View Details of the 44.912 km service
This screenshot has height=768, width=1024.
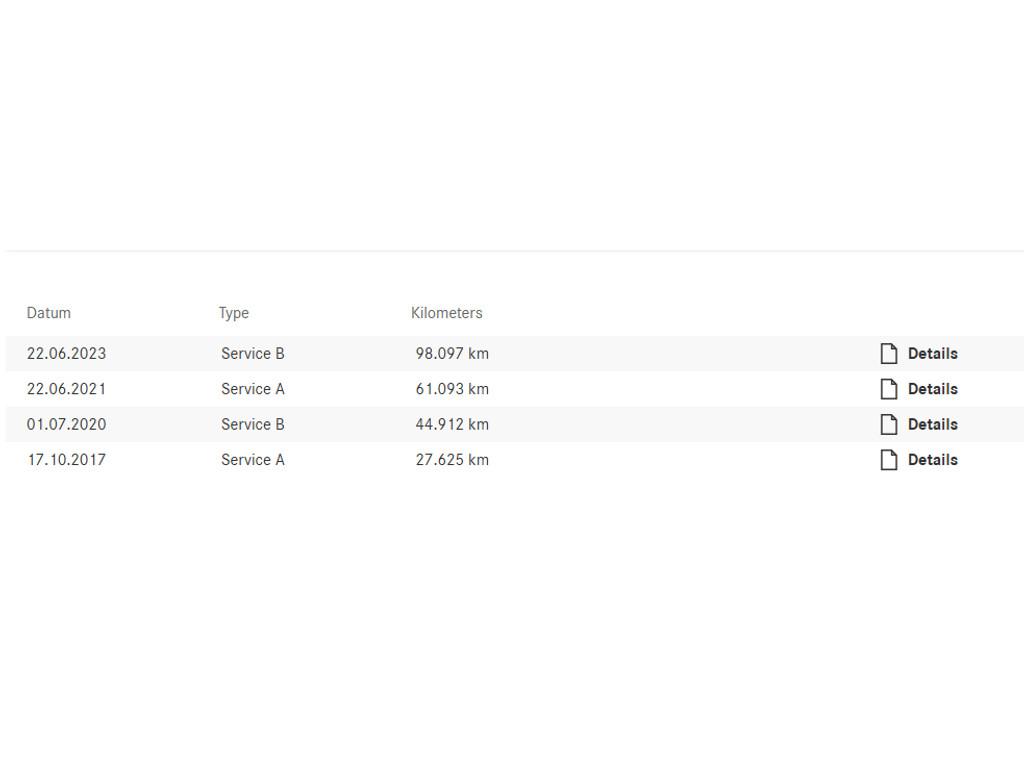[x=932, y=424]
